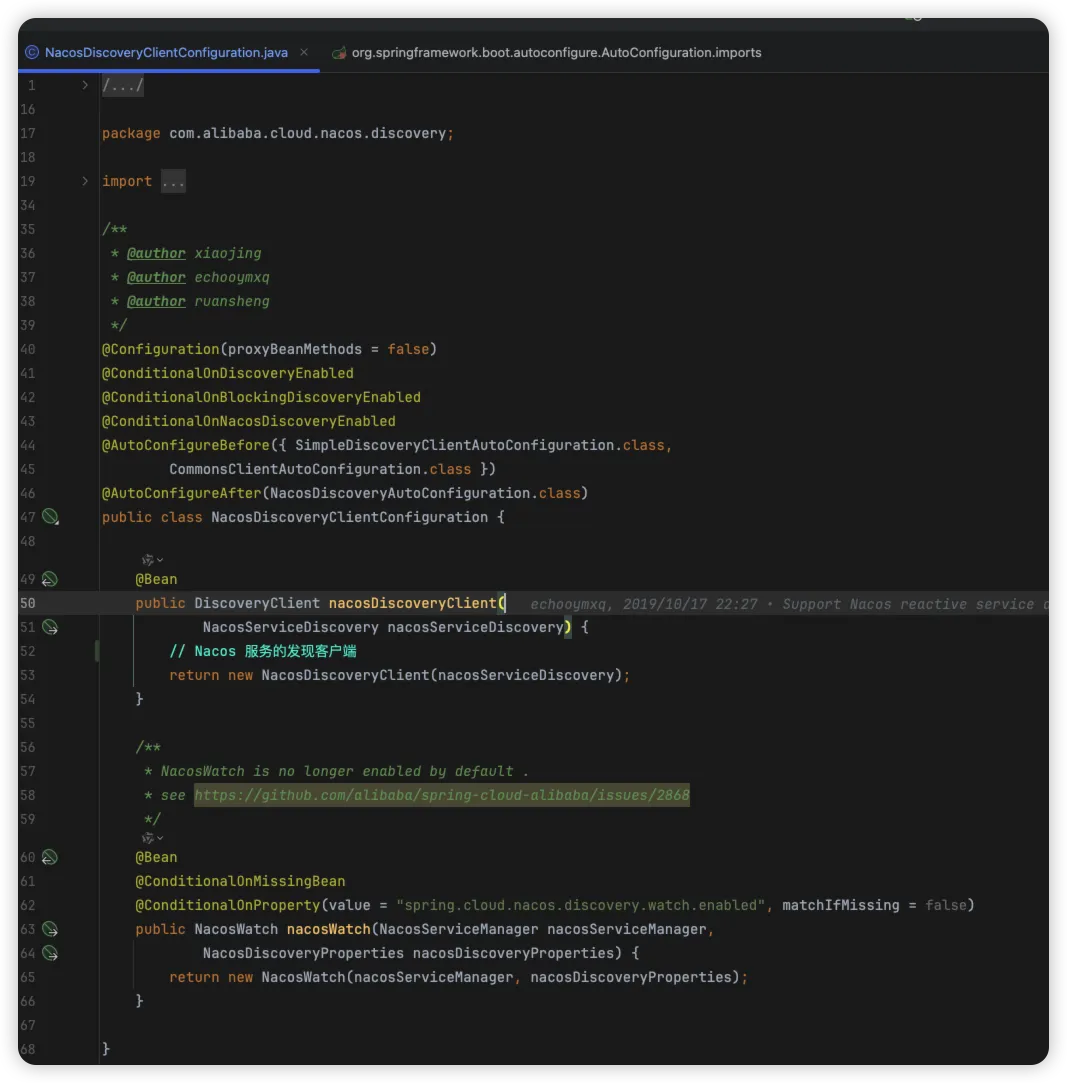Screen dimensions: 1067x1083
Task: Expand the collapsed import section on line 19
Action: click(x=85, y=181)
